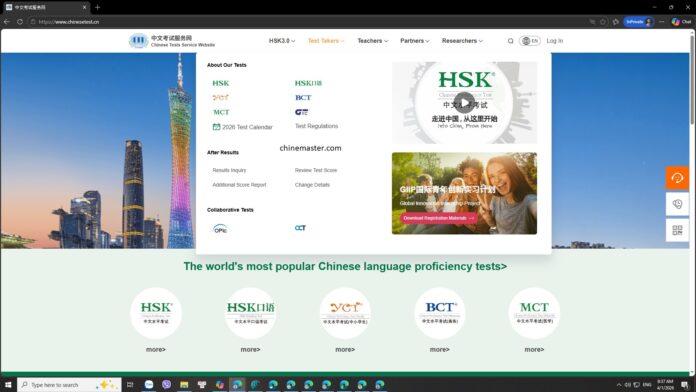Open a new browser tab with plus
The image size is (696, 392).
coord(97,7)
